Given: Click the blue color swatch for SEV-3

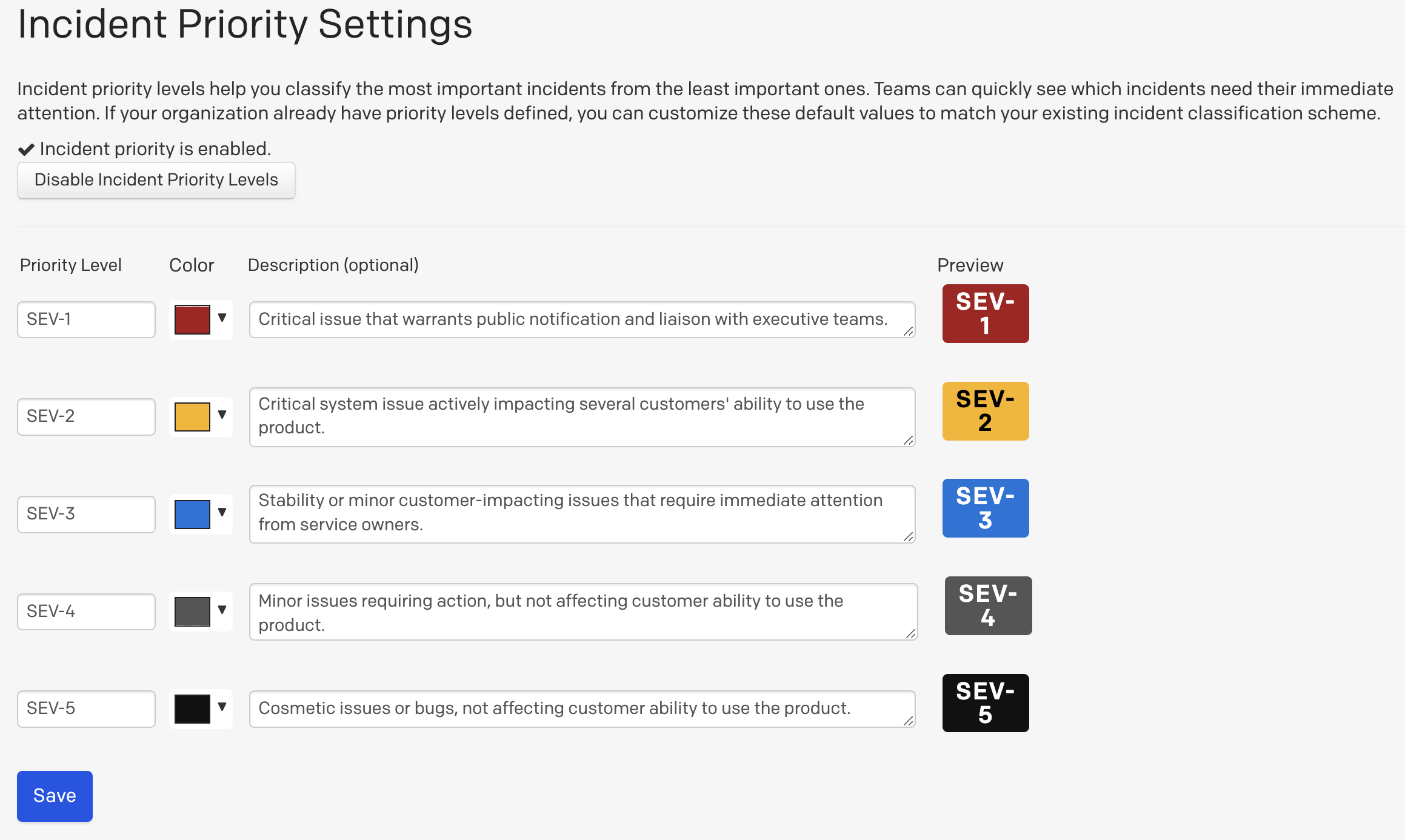Looking at the screenshot, I should tap(192, 514).
